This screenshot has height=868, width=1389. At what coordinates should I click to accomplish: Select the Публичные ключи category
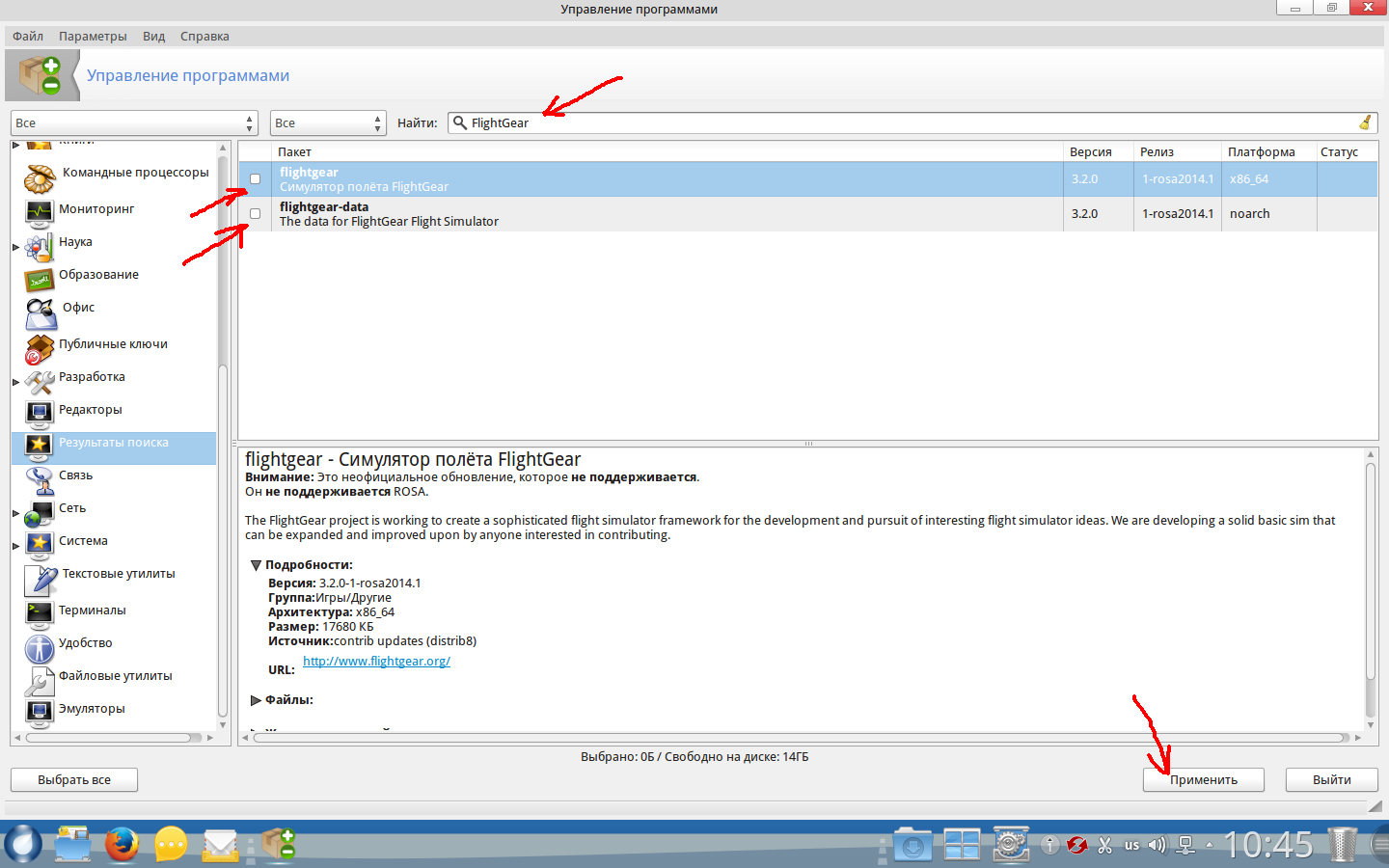coord(113,344)
